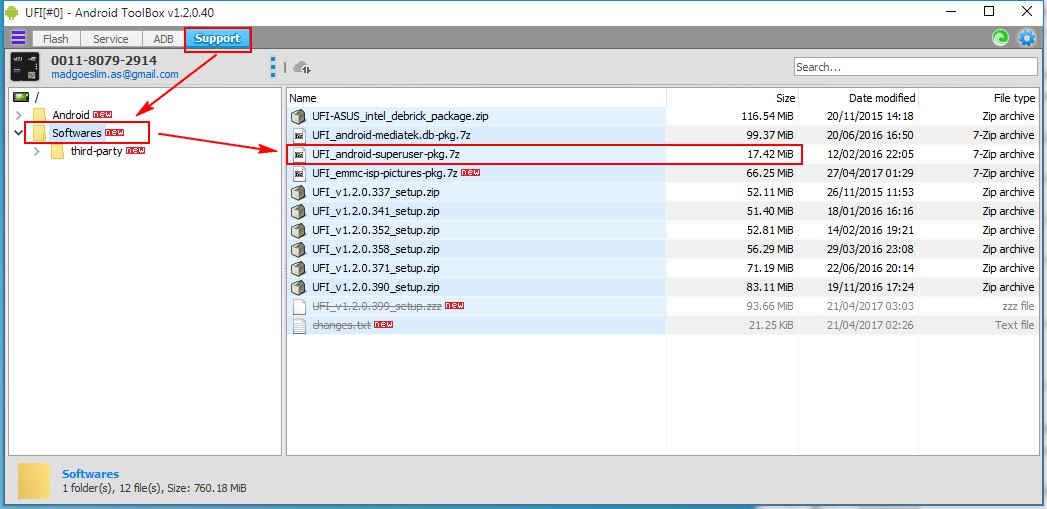Select the Softwares tree item label
The image size is (1047, 509).
(77, 133)
